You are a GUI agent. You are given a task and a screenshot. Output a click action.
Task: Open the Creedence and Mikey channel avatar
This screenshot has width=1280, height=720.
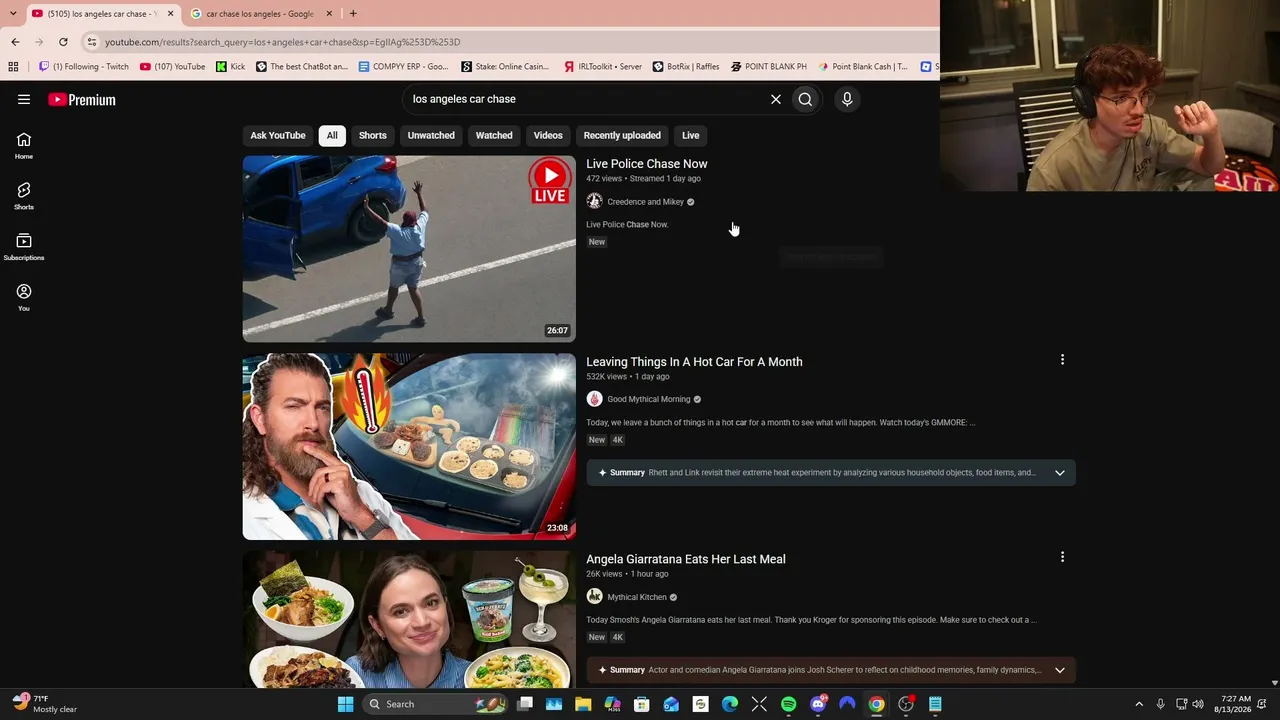[x=594, y=201]
